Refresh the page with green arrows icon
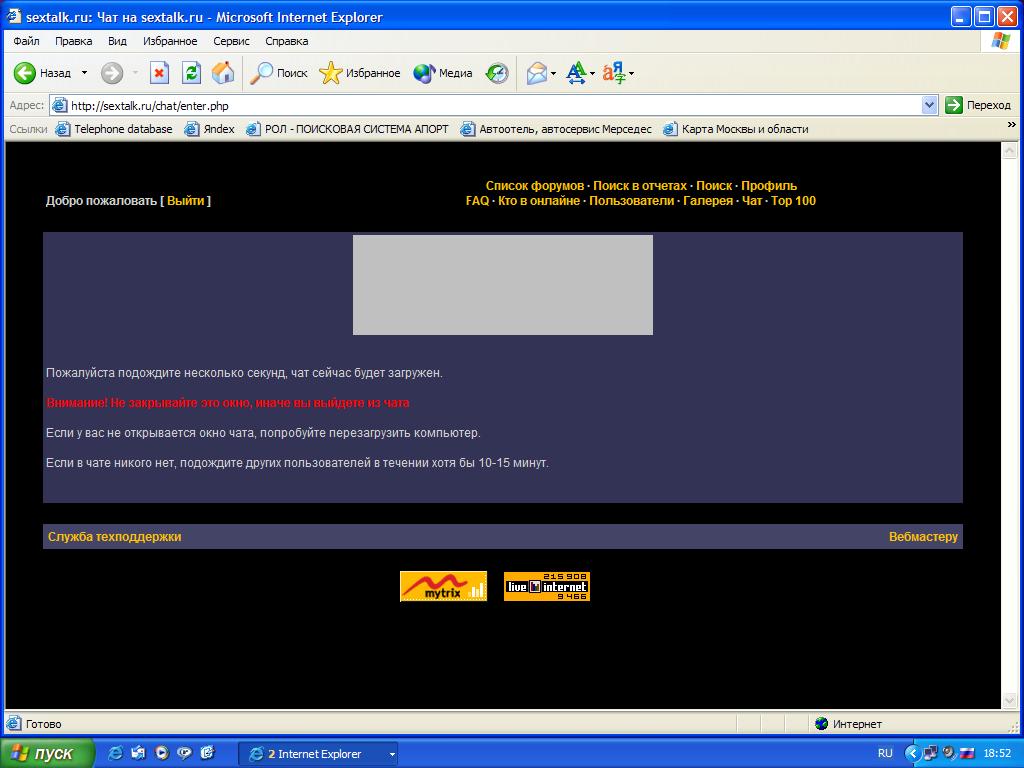Image resolution: width=1024 pixels, height=768 pixels. [x=191, y=73]
